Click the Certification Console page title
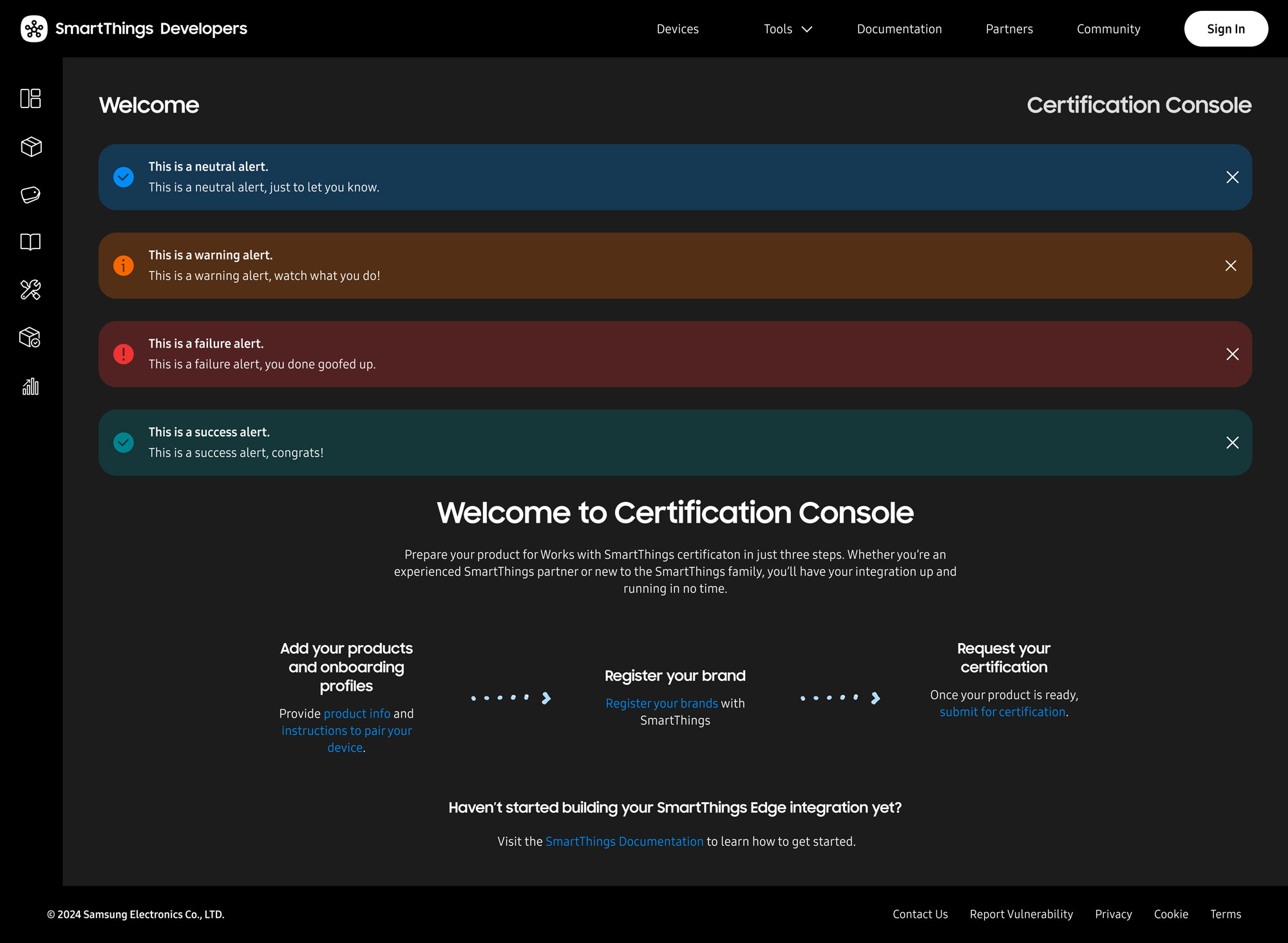This screenshot has width=1288, height=943. (x=1139, y=105)
